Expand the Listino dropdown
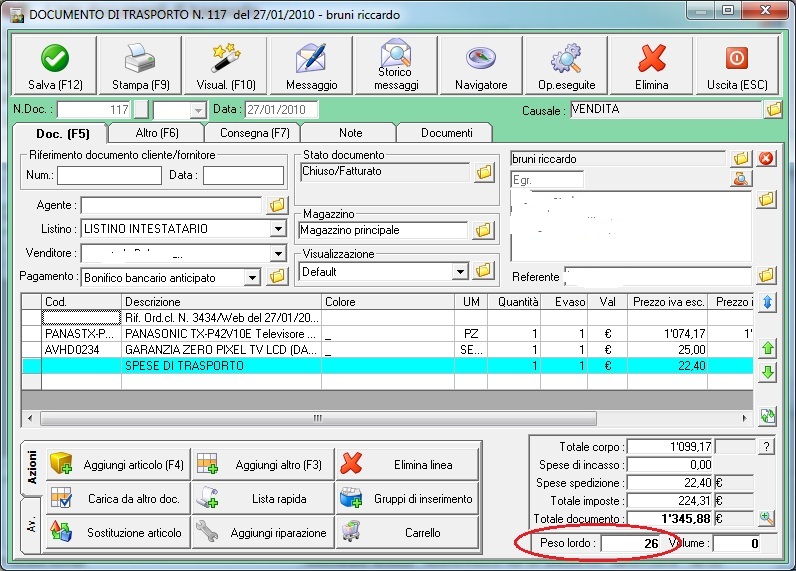 278,229
